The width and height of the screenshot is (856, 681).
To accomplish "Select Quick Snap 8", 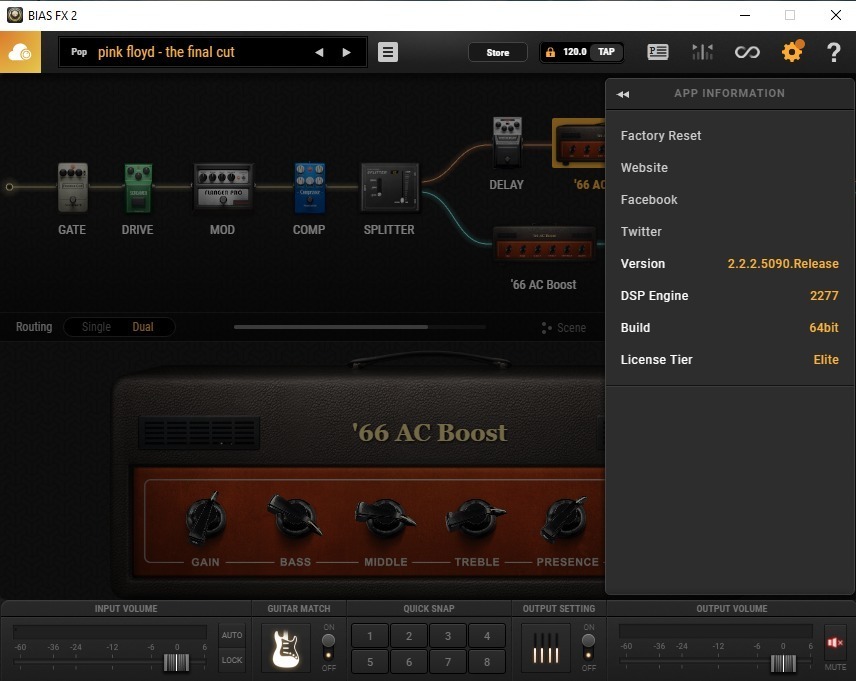I will tap(487, 662).
